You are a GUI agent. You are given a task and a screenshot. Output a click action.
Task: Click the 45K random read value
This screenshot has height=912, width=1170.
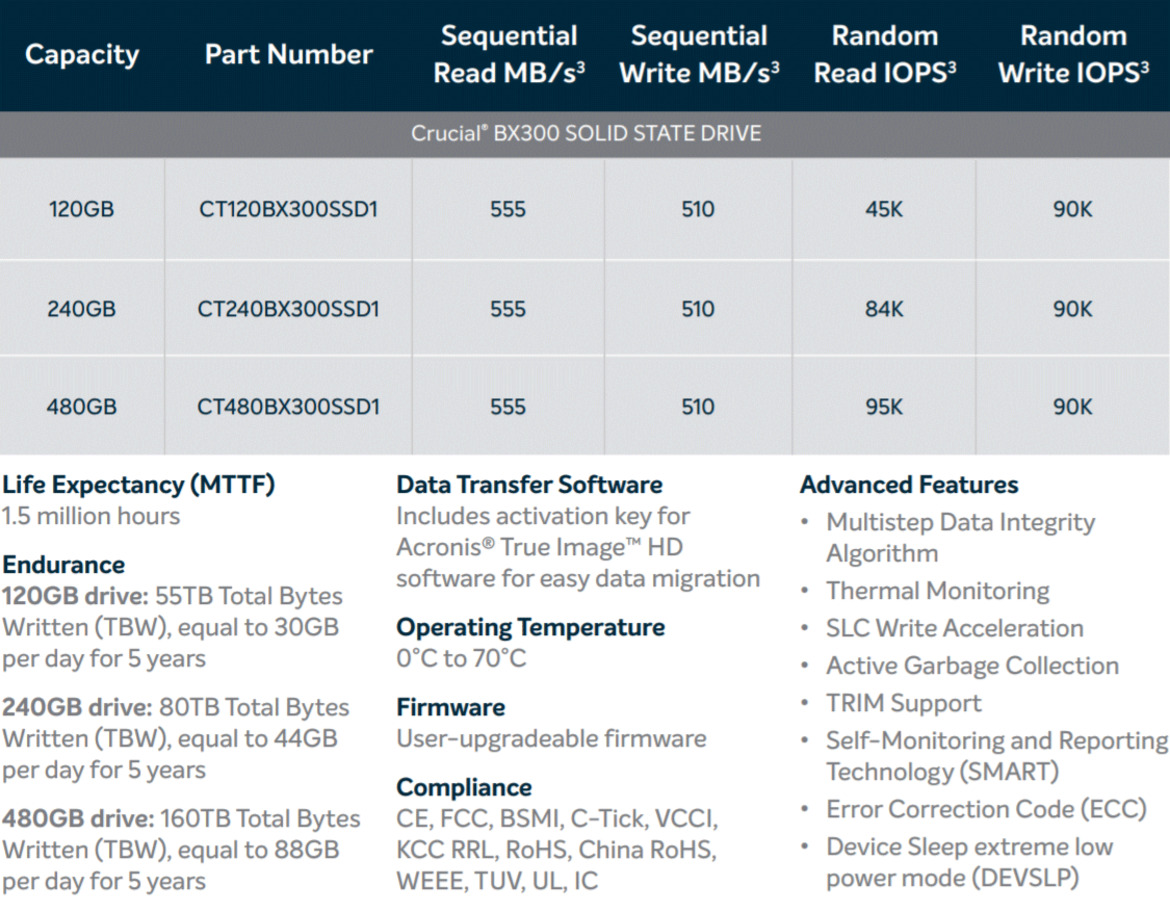[884, 209]
